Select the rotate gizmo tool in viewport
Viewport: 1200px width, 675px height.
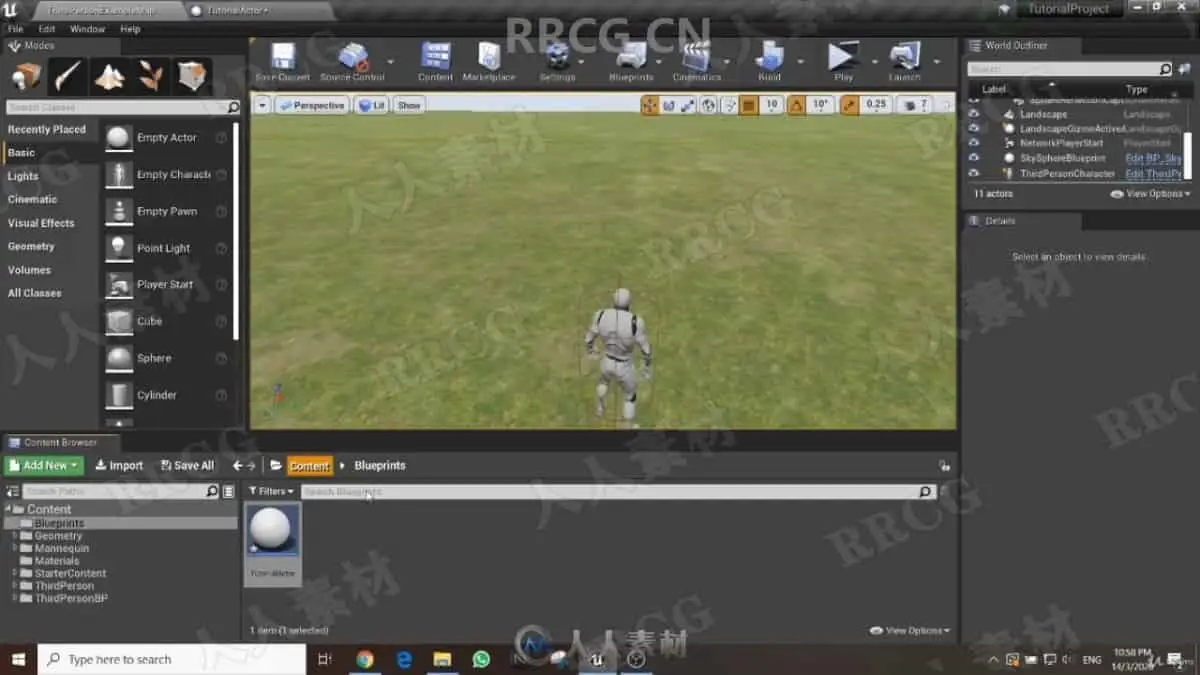(669, 105)
